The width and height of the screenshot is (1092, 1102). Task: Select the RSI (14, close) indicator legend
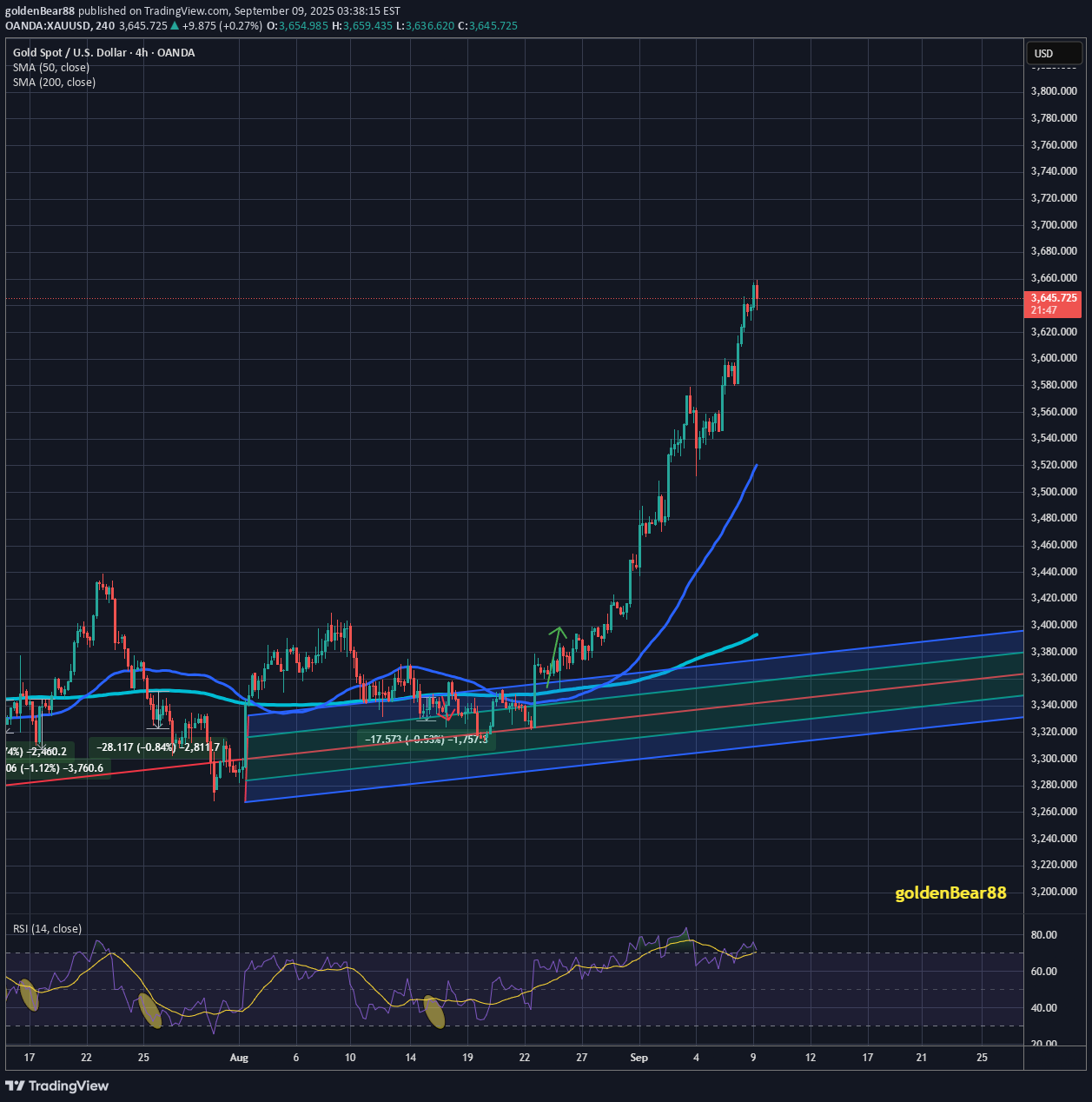click(x=47, y=928)
